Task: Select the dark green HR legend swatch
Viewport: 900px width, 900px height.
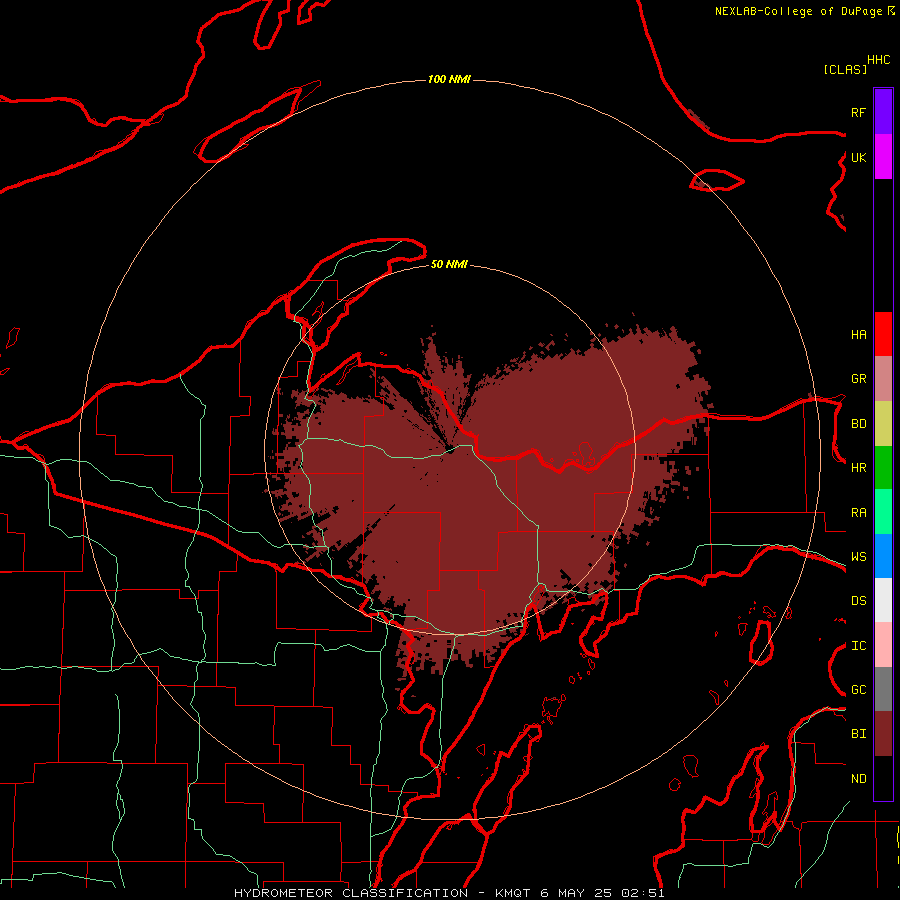Action: [x=883, y=468]
